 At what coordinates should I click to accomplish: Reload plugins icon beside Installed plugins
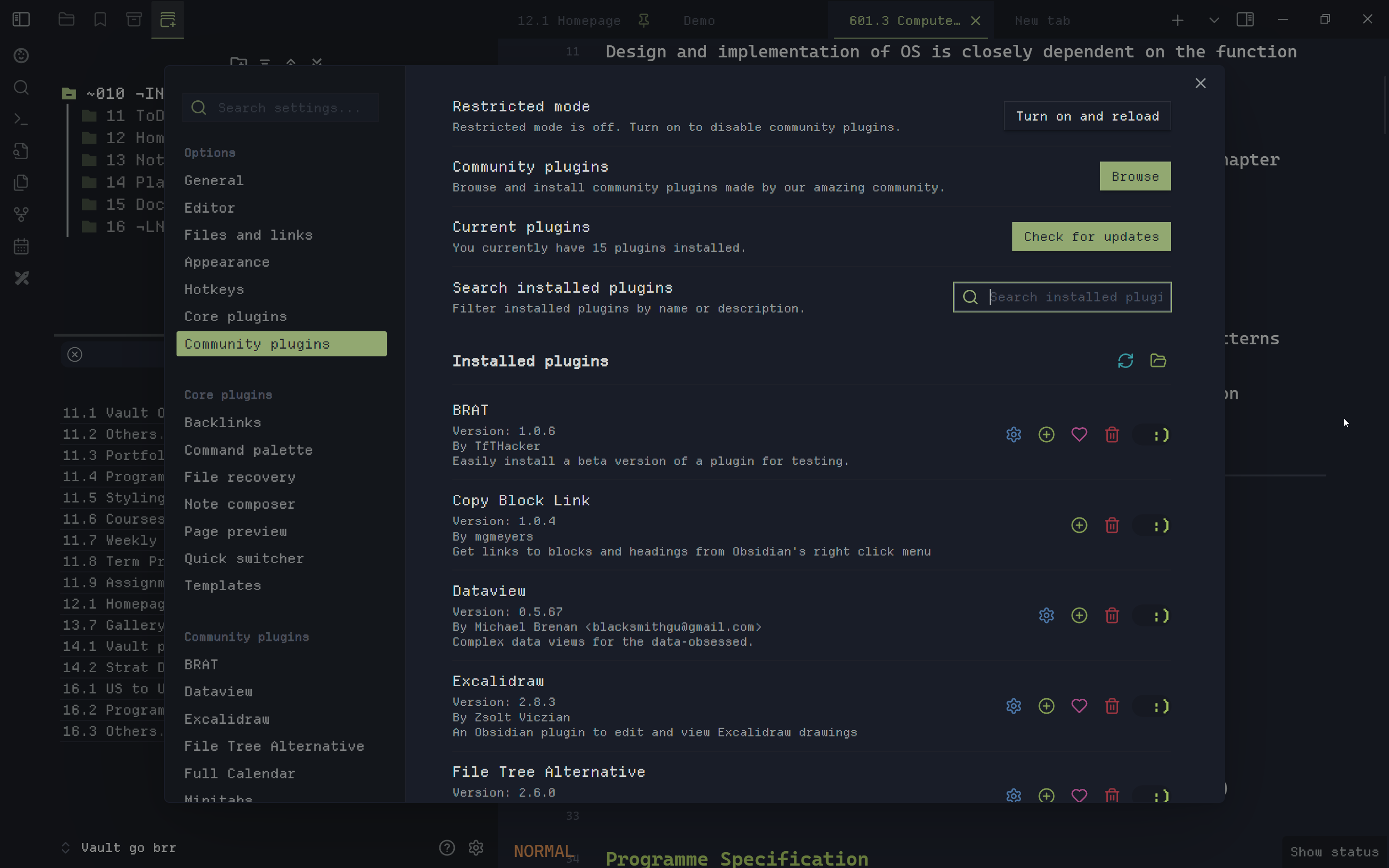[x=1125, y=361]
